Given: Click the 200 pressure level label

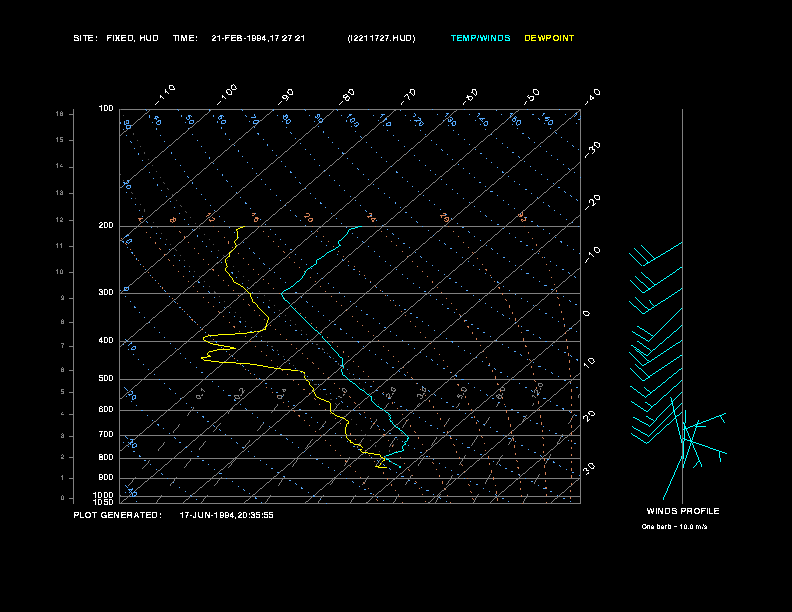Looking at the screenshot, I should click(x=106, y=226).
